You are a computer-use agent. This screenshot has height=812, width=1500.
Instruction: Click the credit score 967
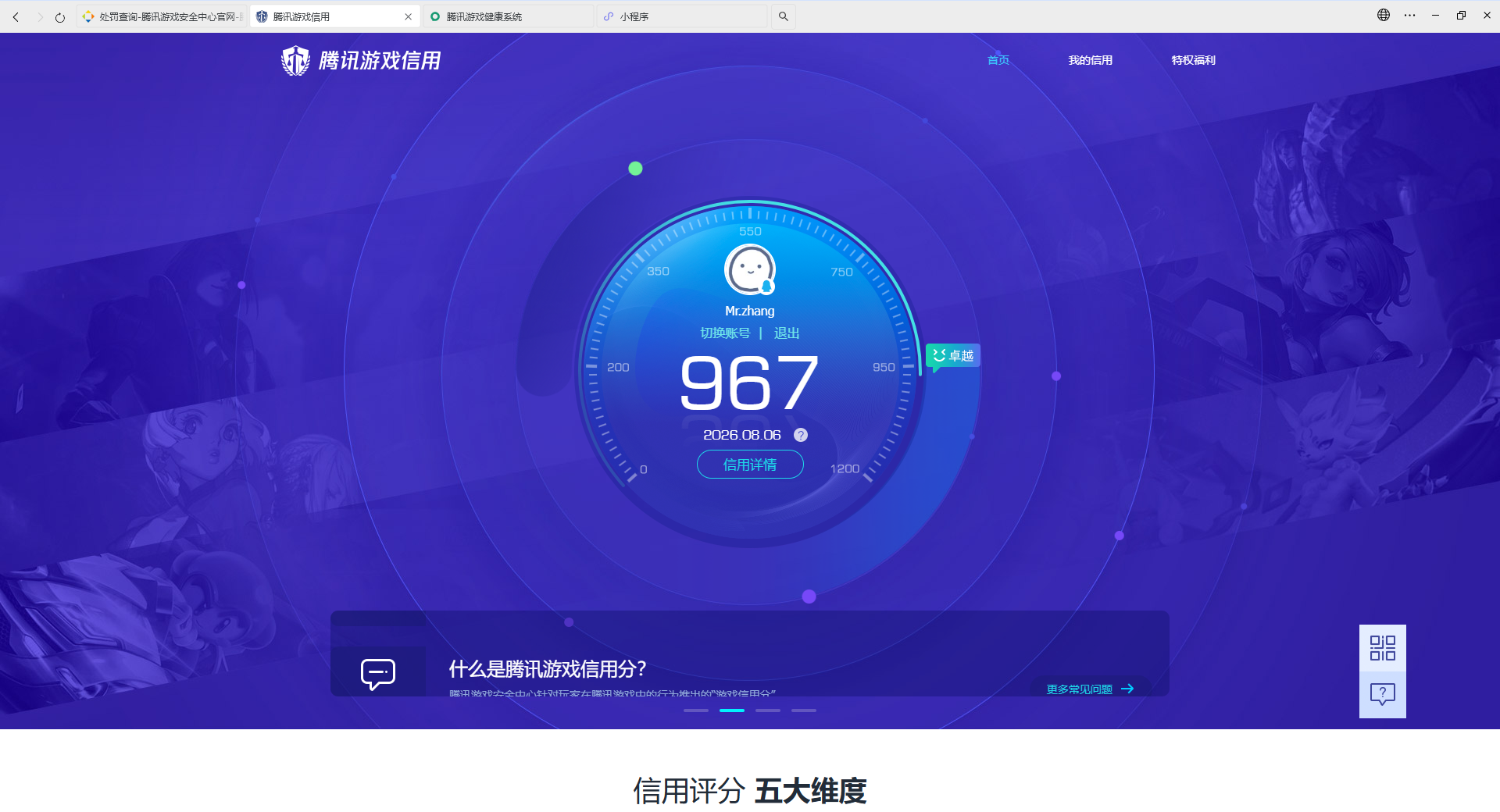coord(749,383)
